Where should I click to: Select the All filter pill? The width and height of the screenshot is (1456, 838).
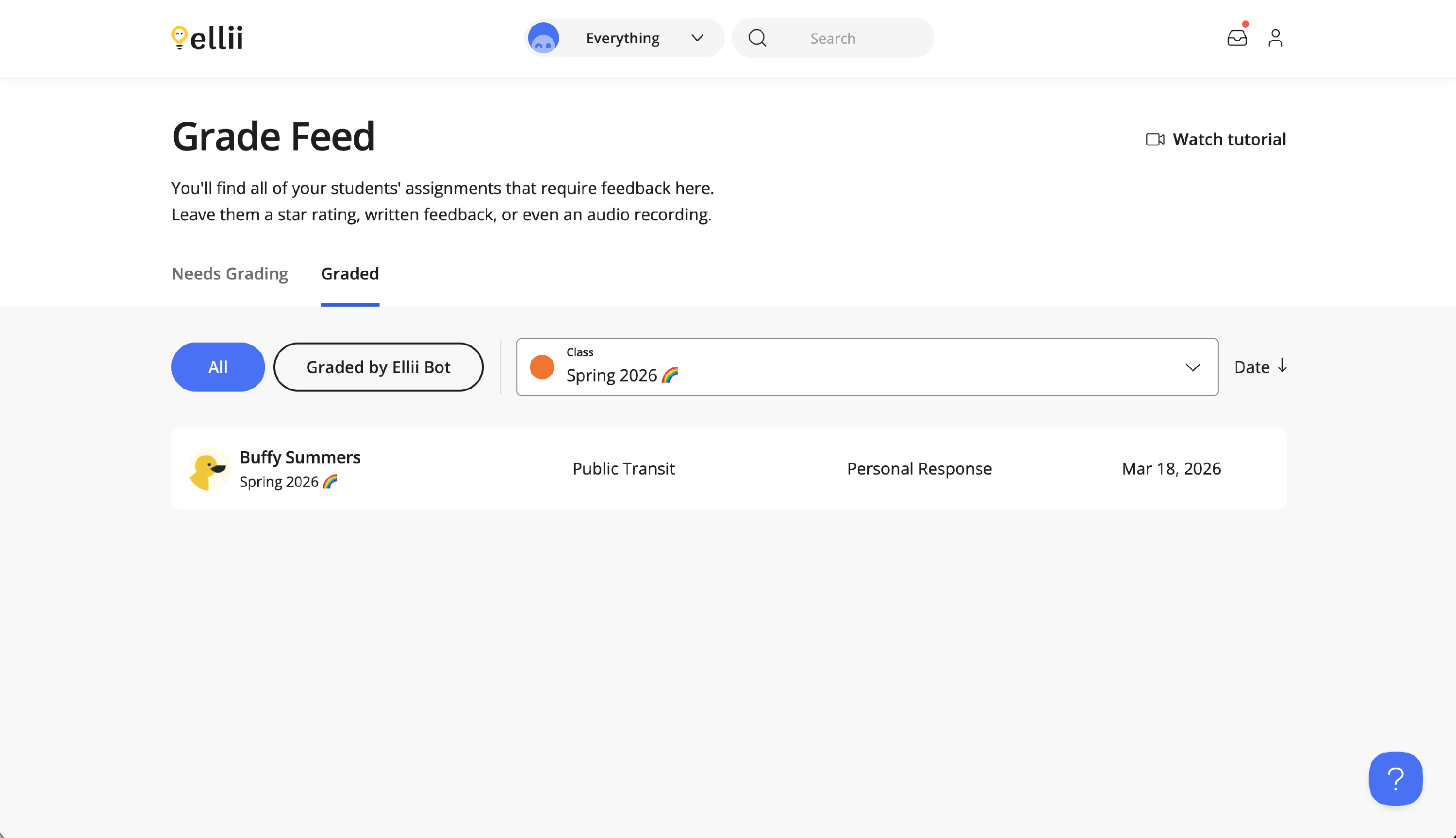217,367
